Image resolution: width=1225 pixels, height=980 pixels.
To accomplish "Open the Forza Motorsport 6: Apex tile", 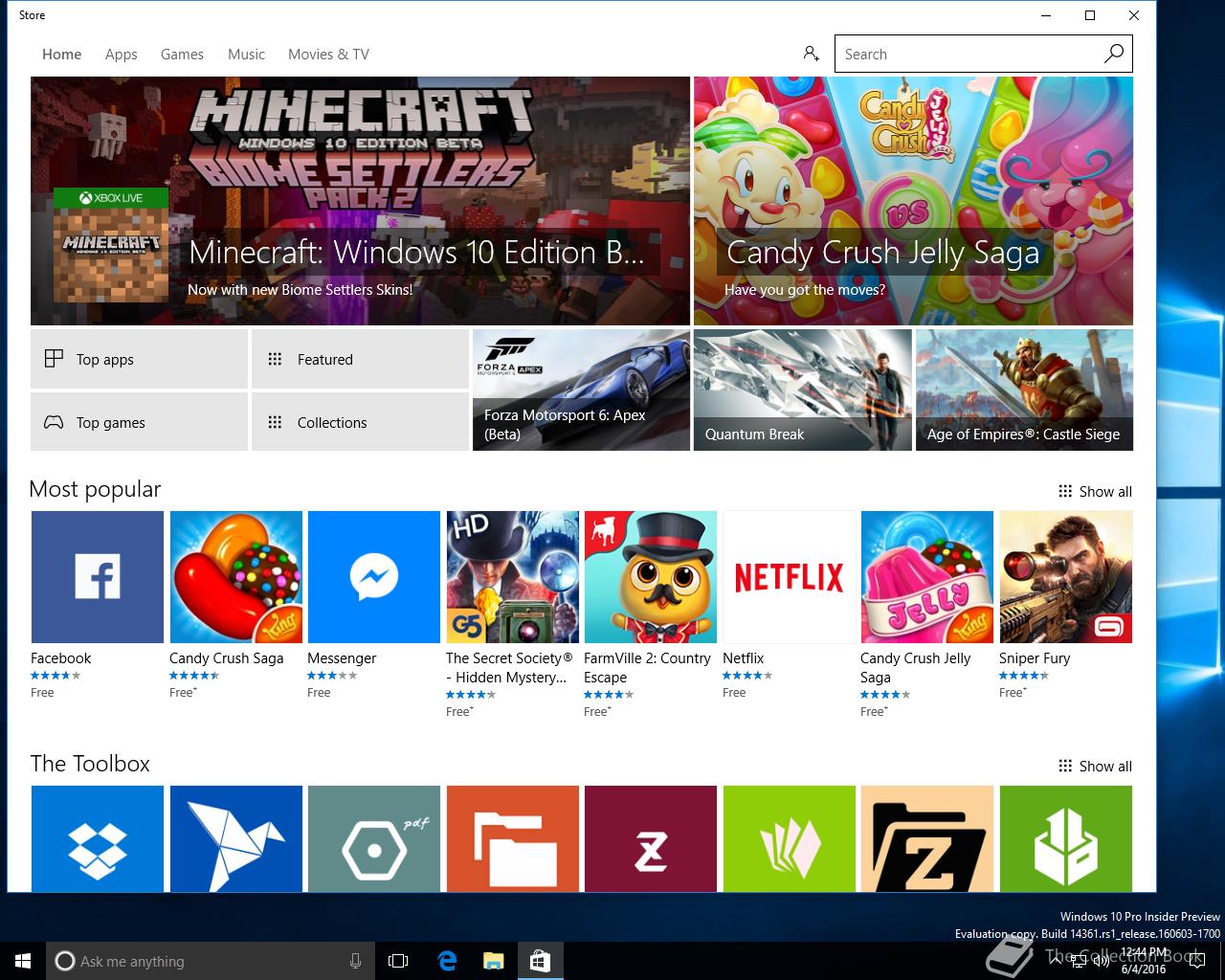I will [581, 390].
